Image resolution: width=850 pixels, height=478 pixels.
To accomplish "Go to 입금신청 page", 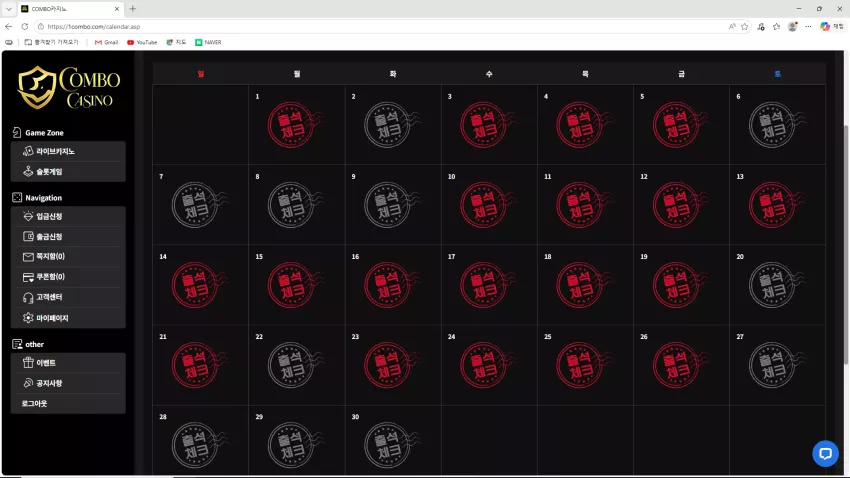I will pos(68,216).
